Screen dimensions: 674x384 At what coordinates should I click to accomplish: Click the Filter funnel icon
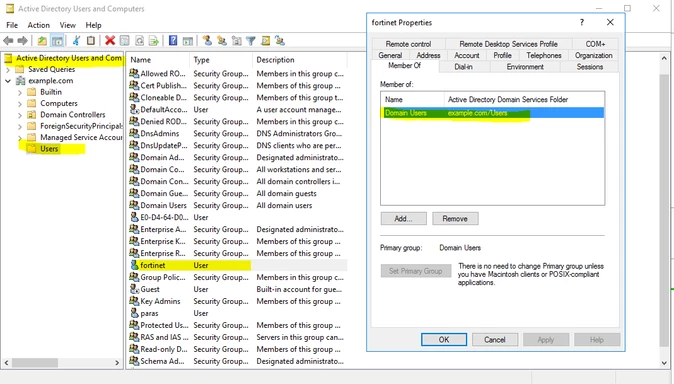[x=251, y=41]
